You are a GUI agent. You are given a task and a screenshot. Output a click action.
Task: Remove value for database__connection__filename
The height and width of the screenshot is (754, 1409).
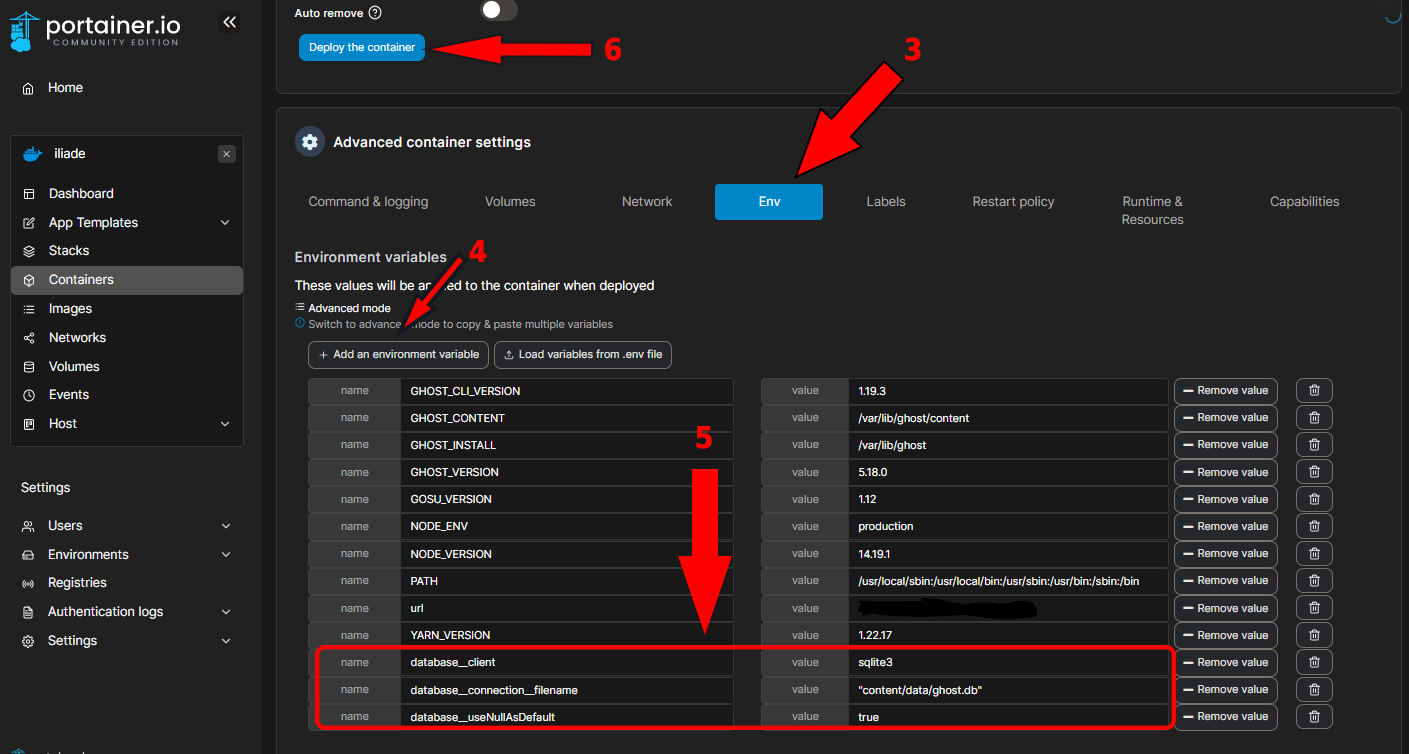tap(1225, 689)
